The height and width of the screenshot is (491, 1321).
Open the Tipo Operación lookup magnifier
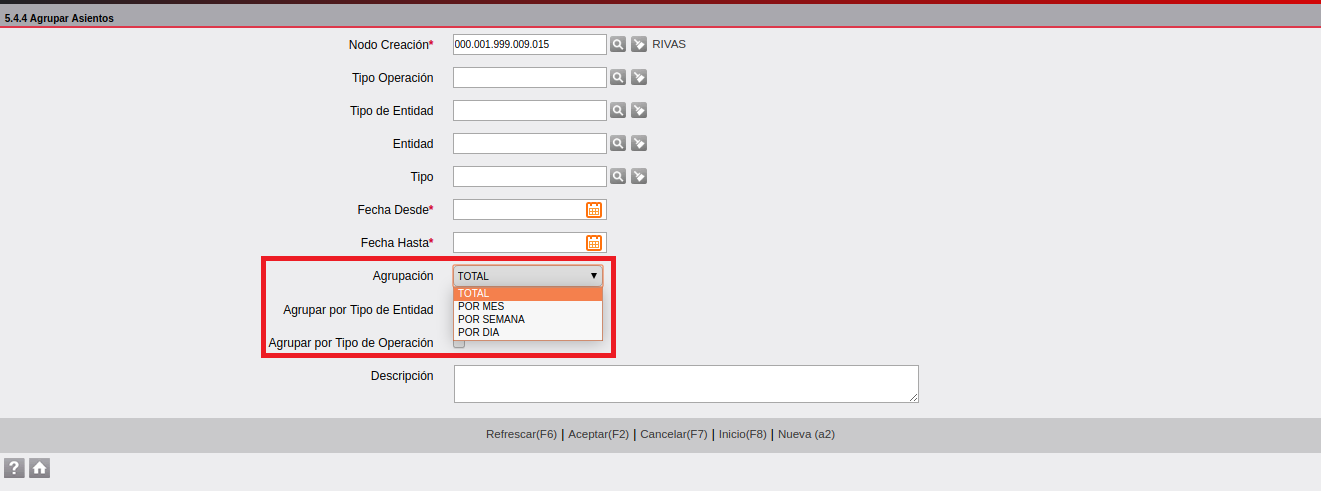click(x=618, y=78)
